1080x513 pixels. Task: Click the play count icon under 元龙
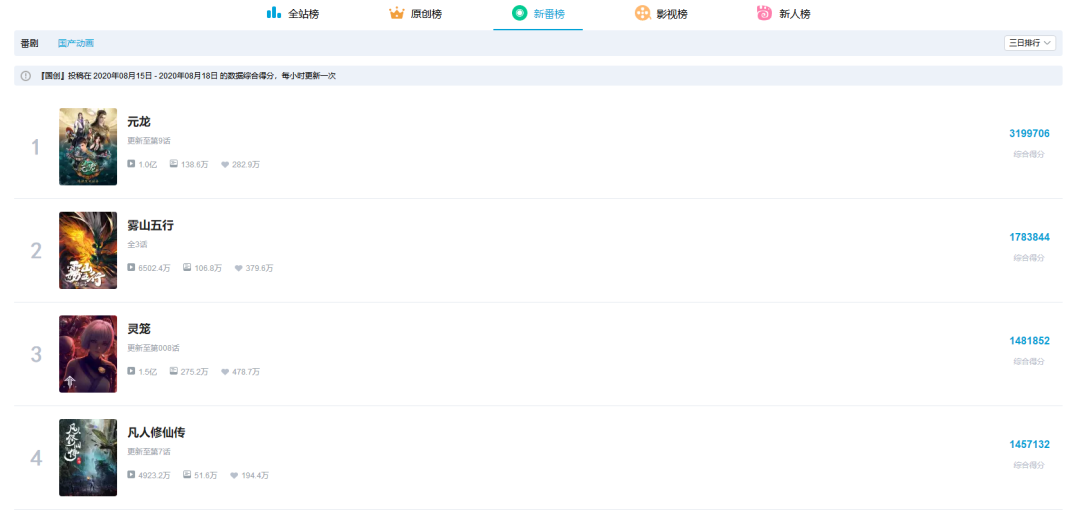coord(131,164)
